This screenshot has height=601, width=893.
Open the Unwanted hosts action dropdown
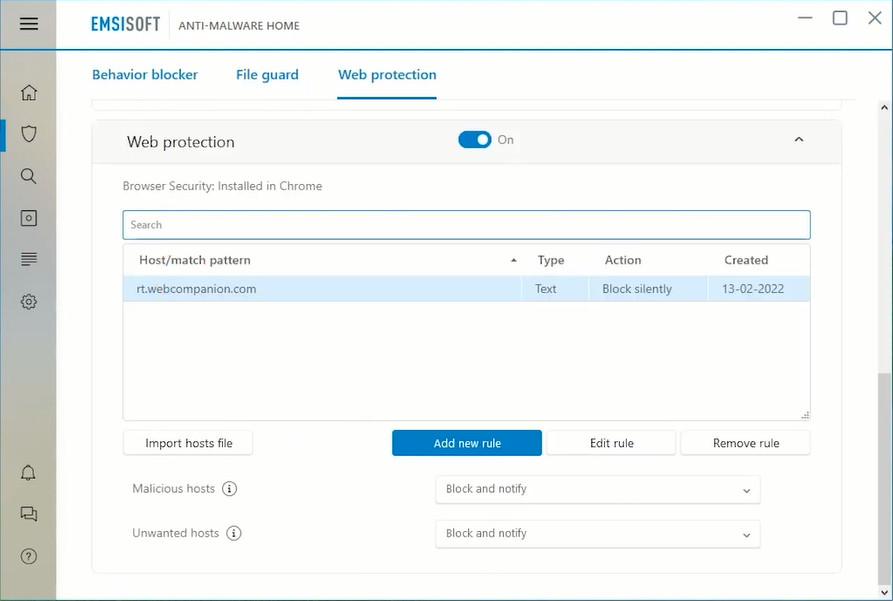tap(597, 534)
